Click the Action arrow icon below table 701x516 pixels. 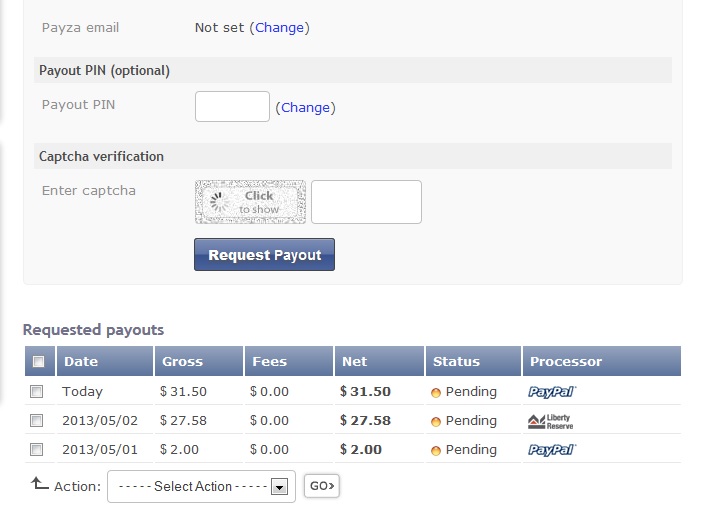pos(39,484)
